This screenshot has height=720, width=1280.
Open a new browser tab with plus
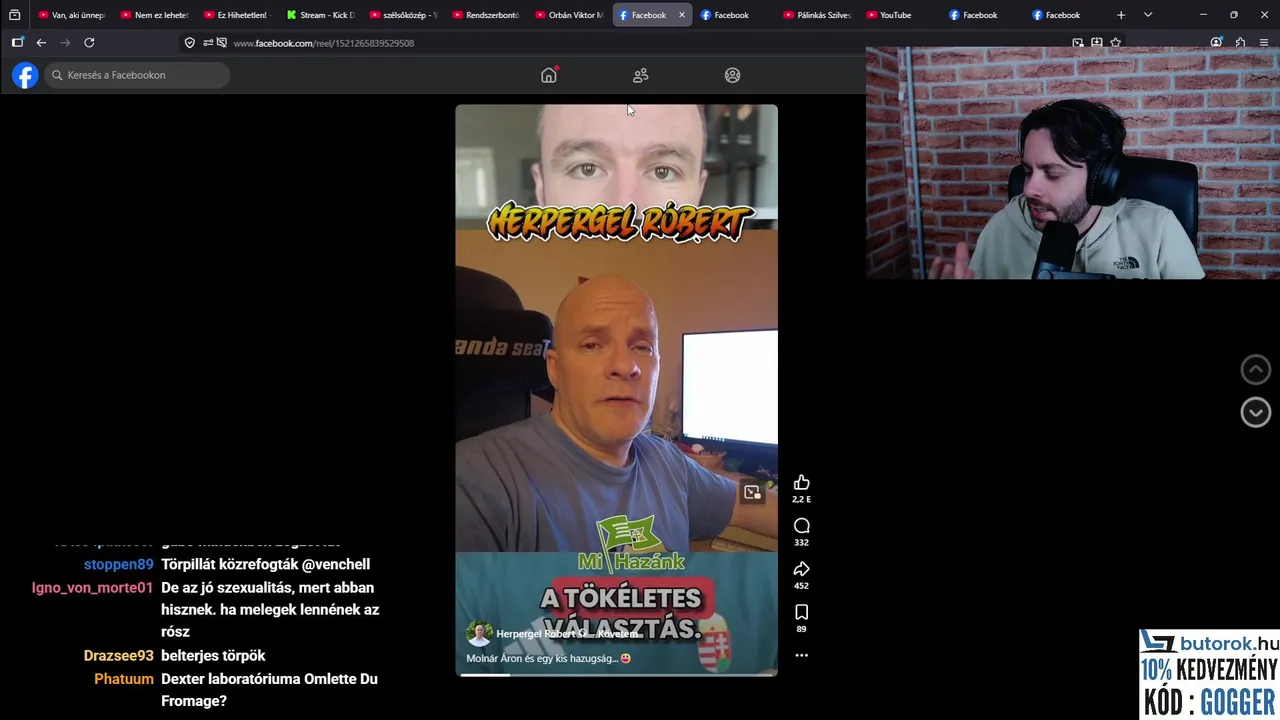tap(1121, 15)
